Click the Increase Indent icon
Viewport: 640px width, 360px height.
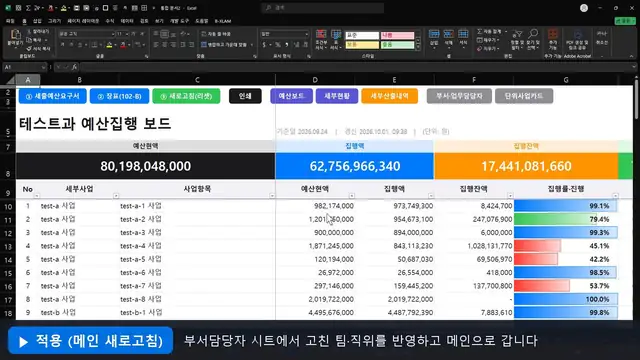[191, 44]
